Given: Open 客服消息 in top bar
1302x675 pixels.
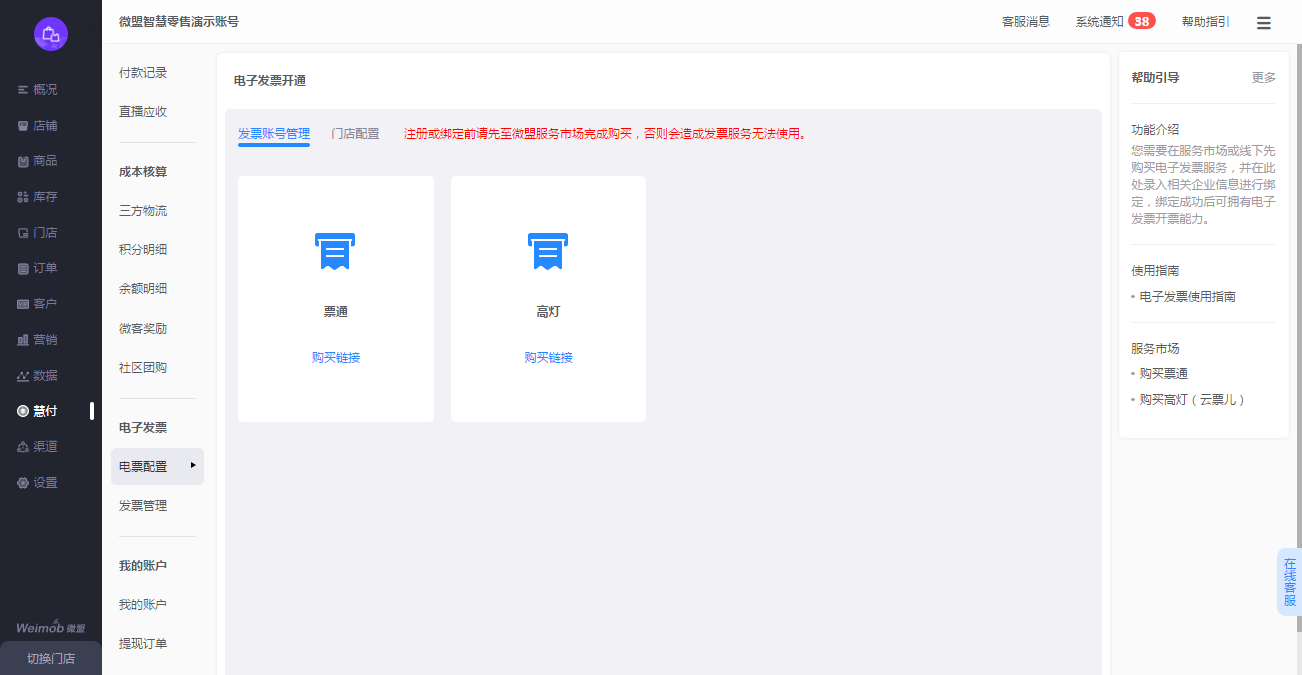Looking at the screenshot, I should click(x=1026, y=22).
